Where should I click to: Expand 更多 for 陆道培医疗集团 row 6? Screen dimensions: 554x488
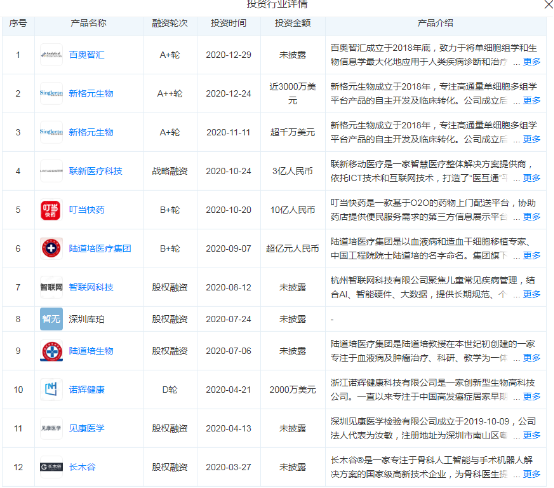(x=532, y=255)
